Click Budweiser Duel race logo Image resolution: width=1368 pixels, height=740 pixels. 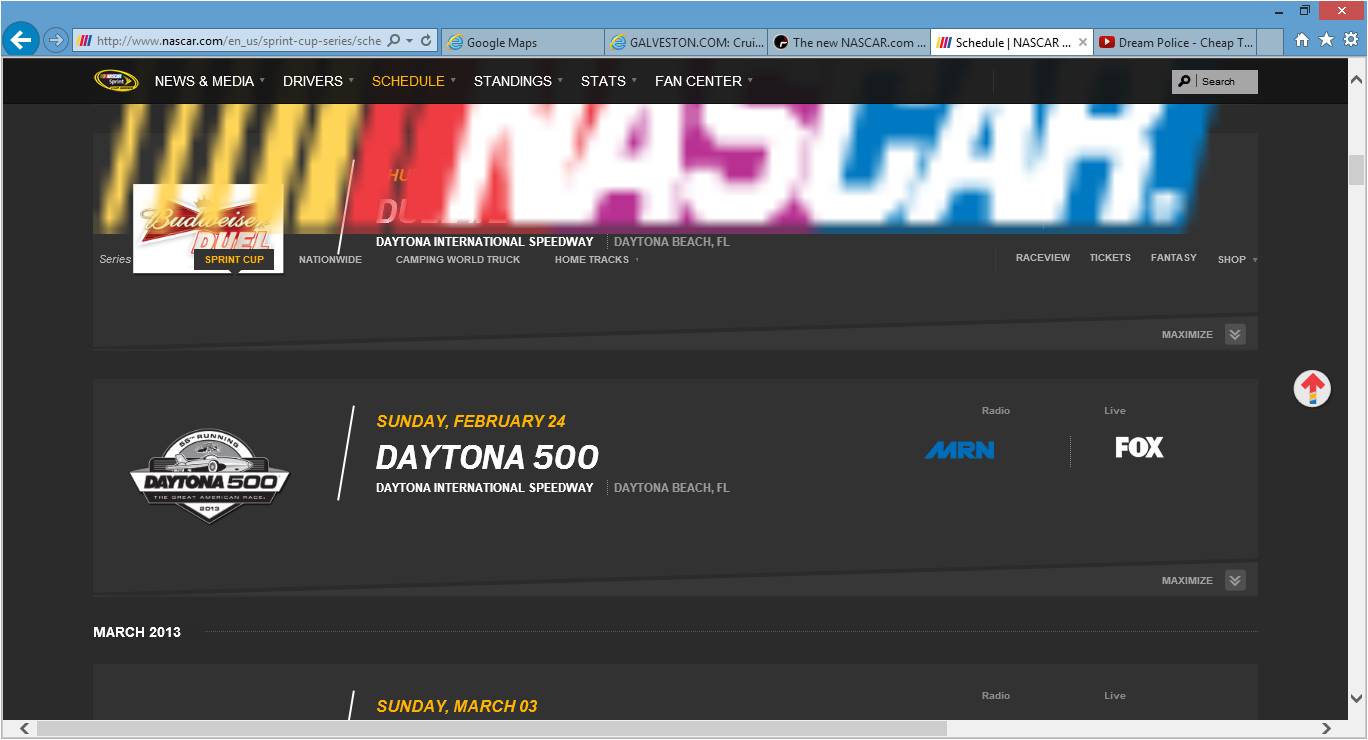pyautogui.click(x=208, y=227)
